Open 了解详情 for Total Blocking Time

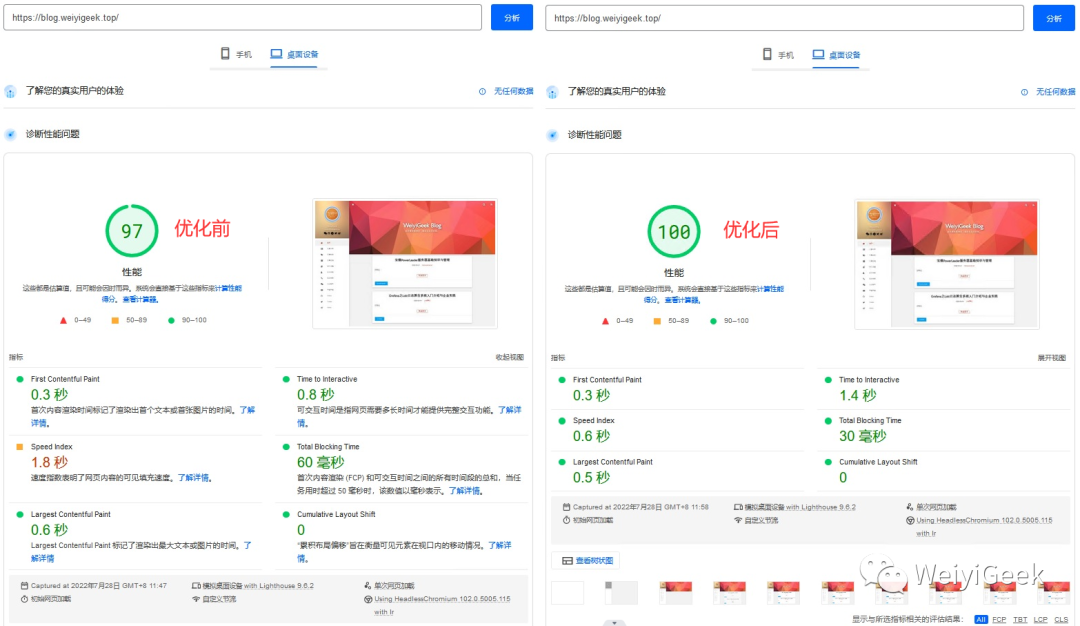click(x=465, y=490)
